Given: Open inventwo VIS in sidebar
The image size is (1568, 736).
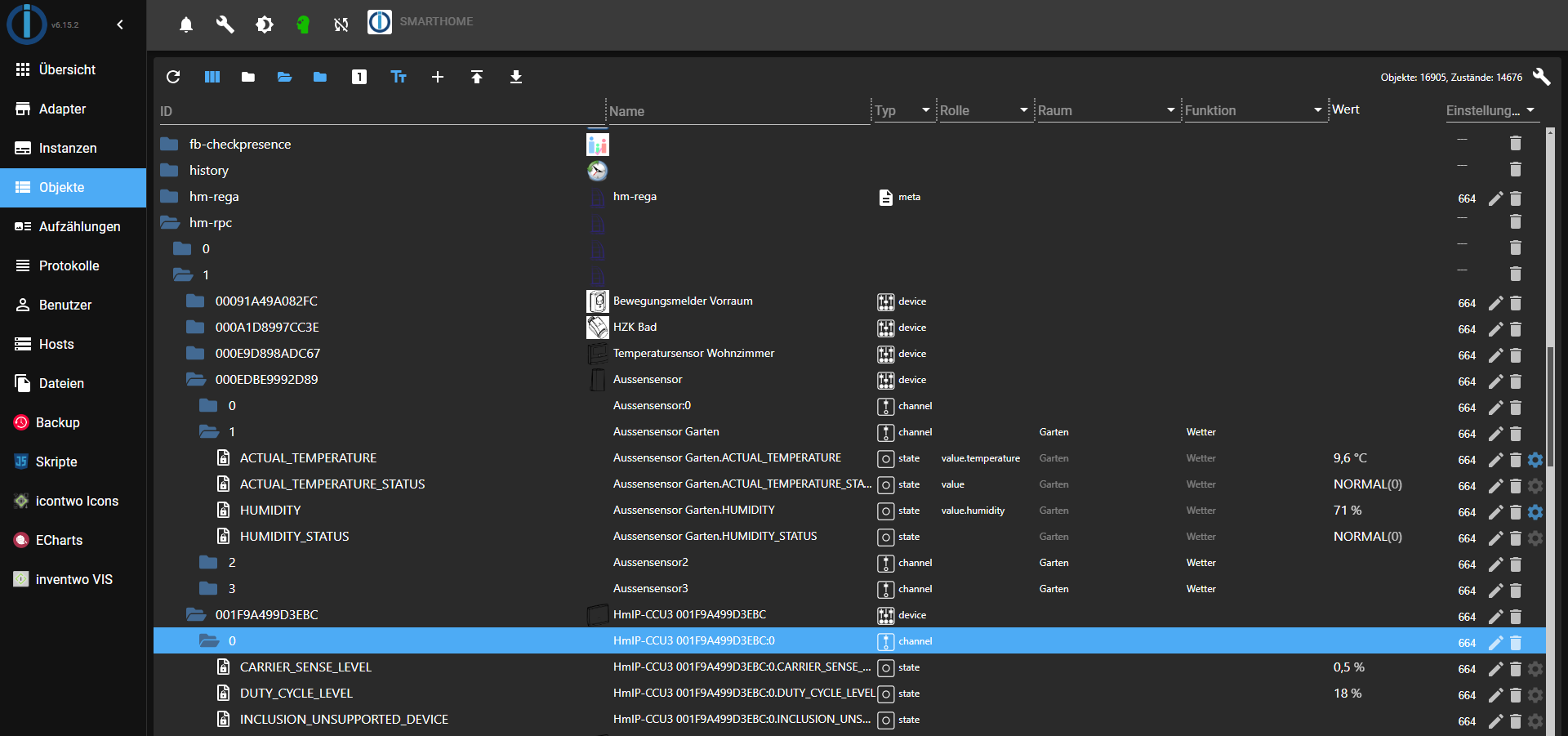Looking at the screenshot, I should [x=73, y=579].
